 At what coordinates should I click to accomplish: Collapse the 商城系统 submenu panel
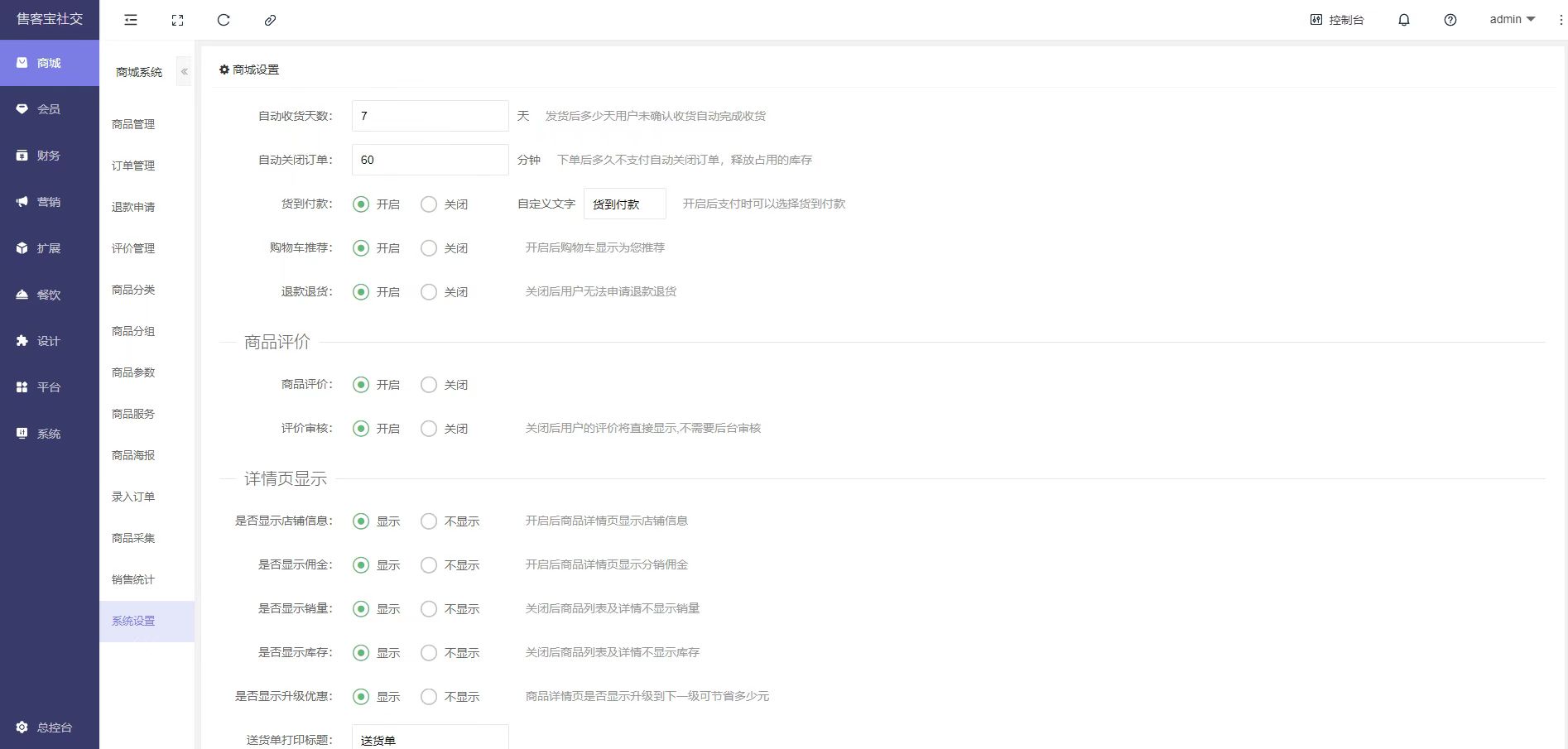pyautogui.click(x=185, y=72)
